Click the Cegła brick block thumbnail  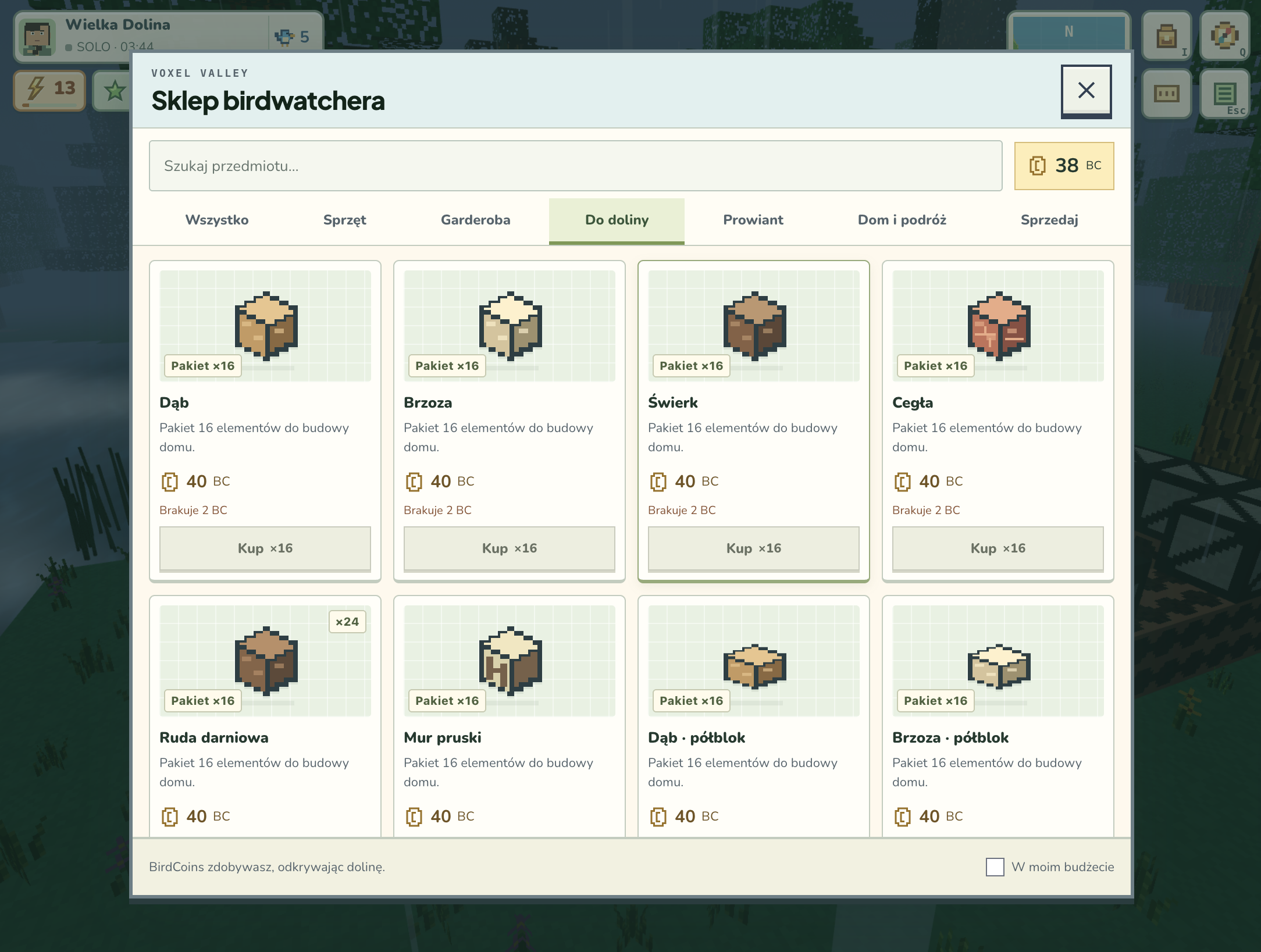(x=998, y=326)
